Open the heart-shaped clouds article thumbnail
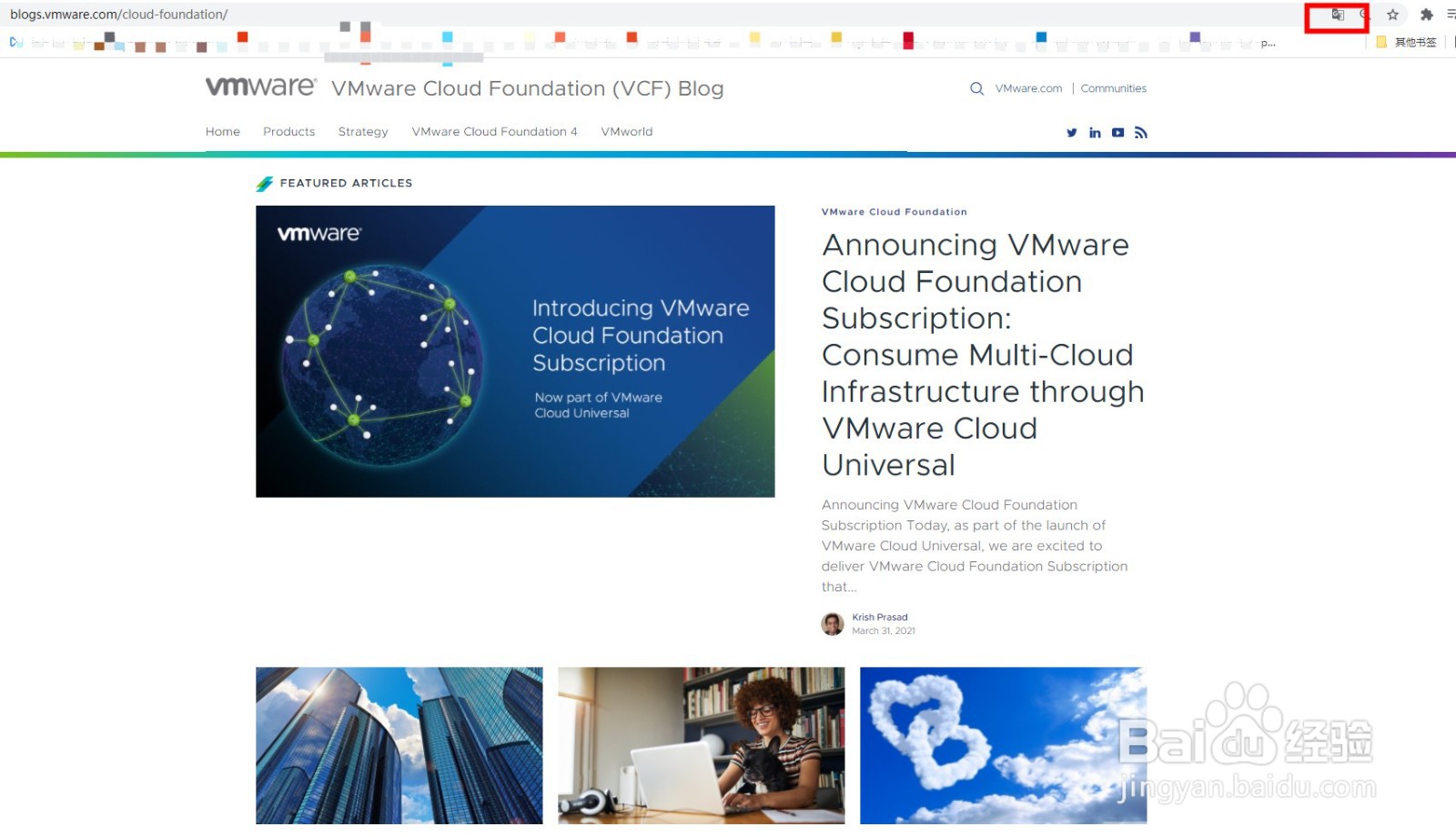This screenshot has width=1456, height=837. 1004,746
